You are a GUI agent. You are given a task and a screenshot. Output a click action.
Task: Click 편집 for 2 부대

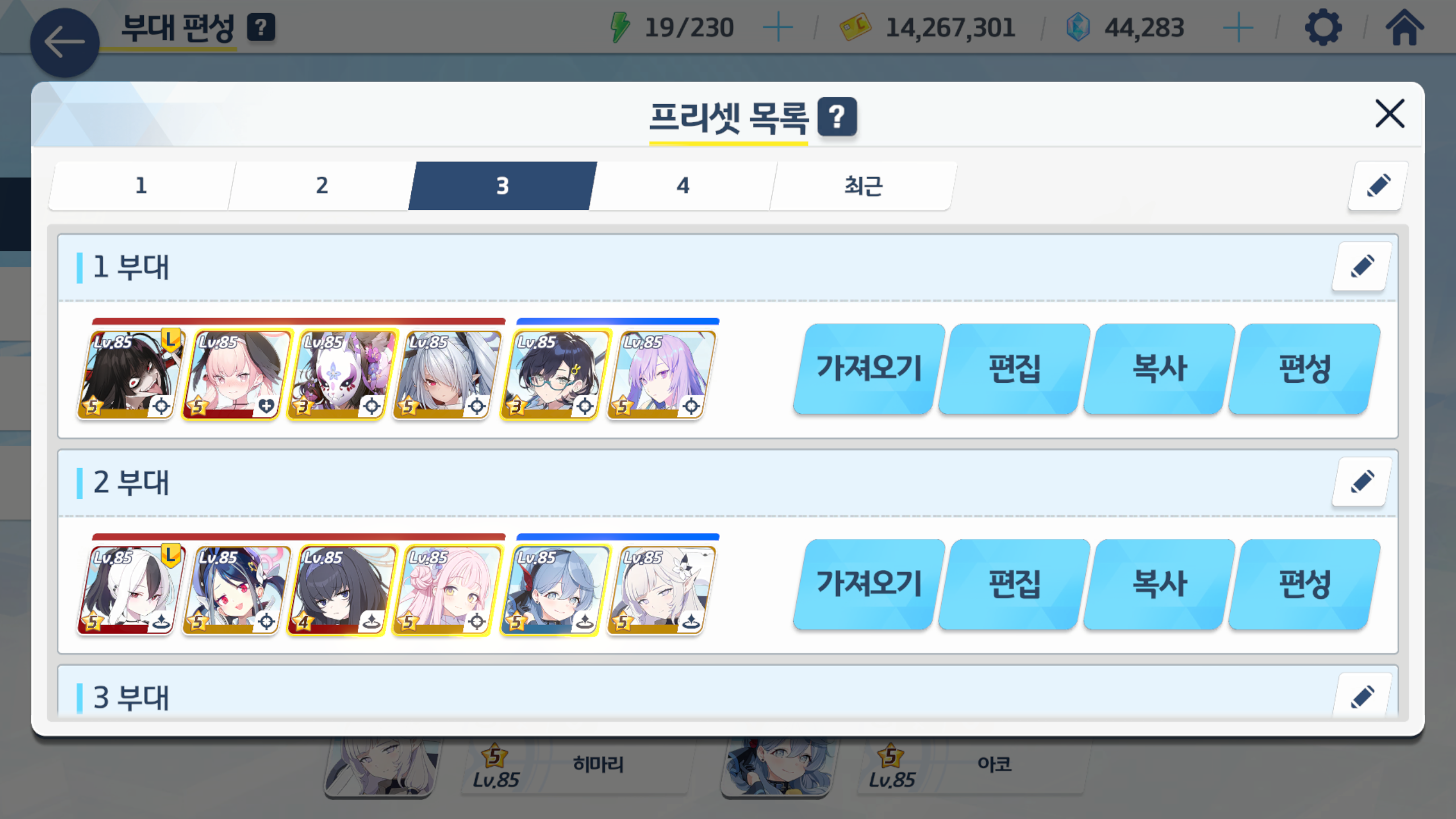[1014, 584]
